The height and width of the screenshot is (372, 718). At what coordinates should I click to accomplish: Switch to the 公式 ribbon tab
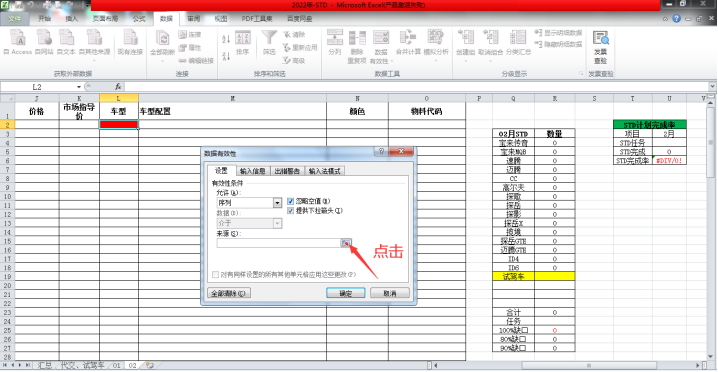click(139, 19)
